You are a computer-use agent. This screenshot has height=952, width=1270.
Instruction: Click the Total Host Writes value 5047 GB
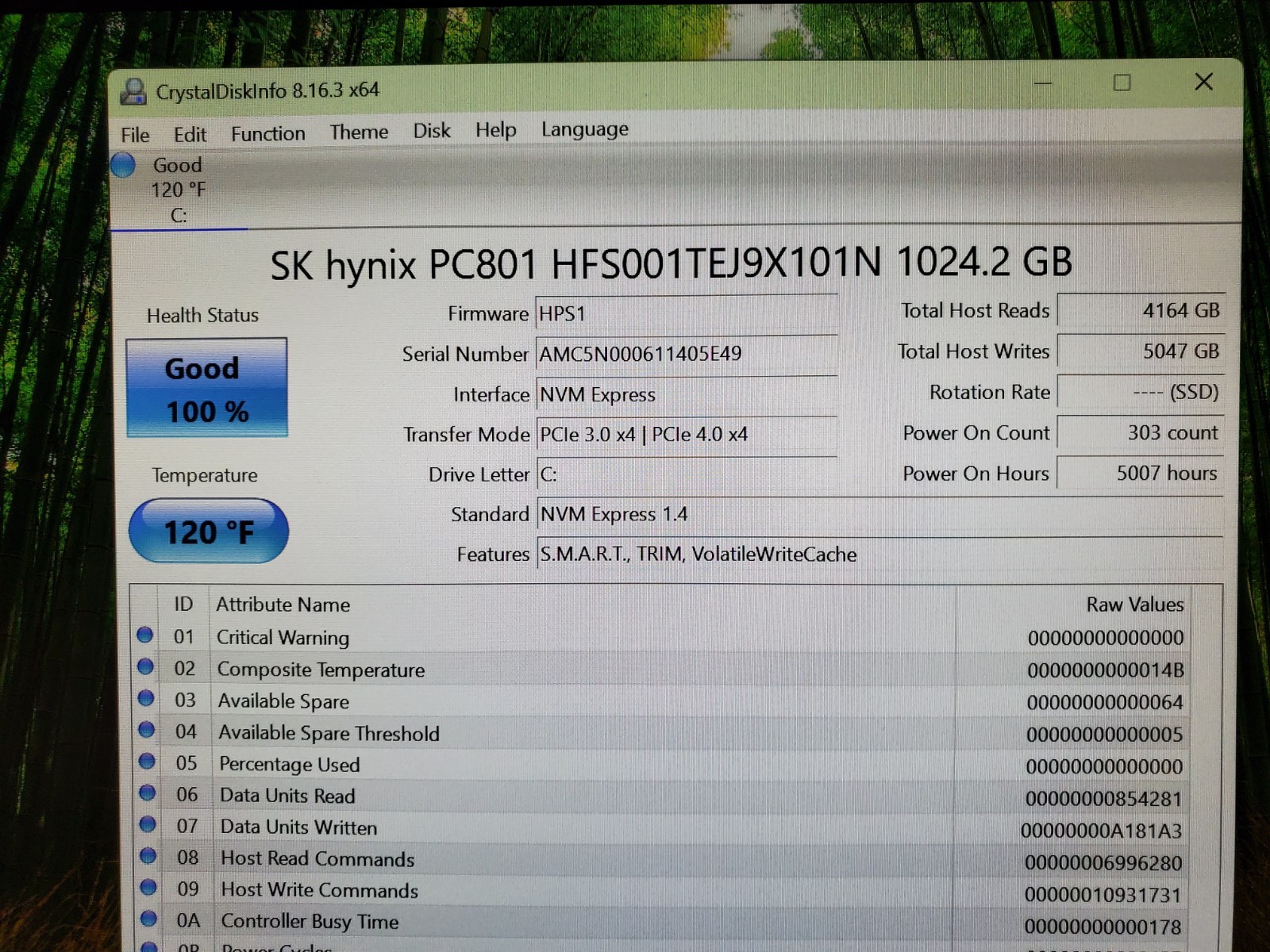[x=1141, y=351]
